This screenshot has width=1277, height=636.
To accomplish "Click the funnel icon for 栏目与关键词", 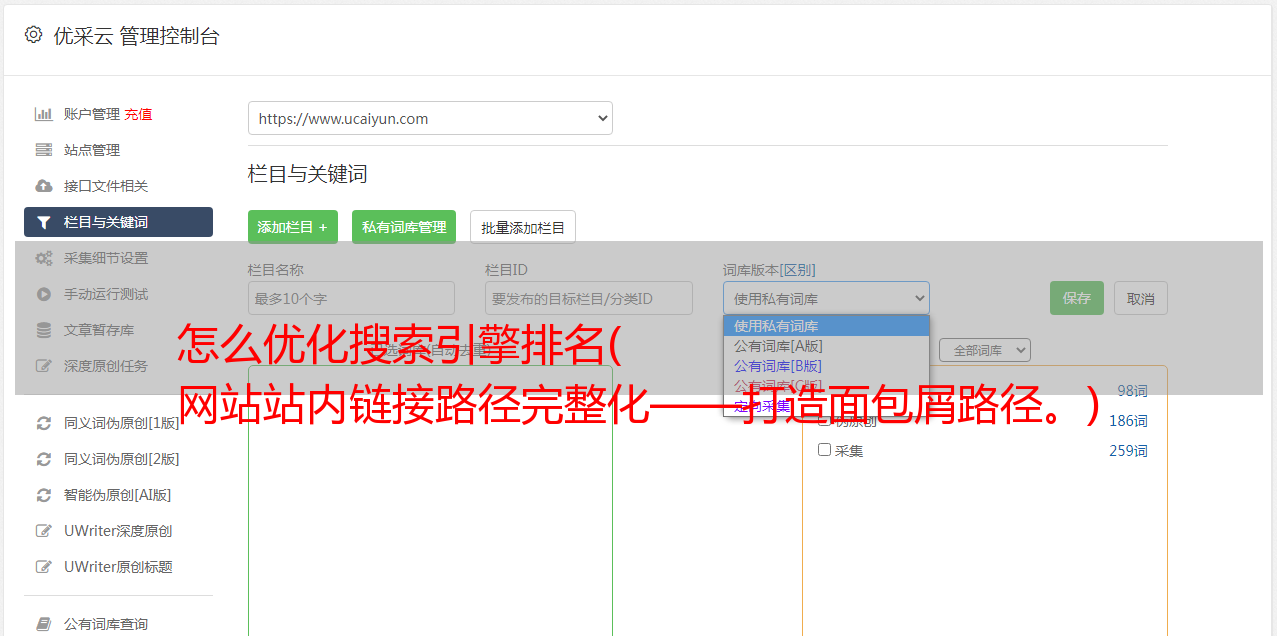I will pyautogui.click(x=44, y=222).
